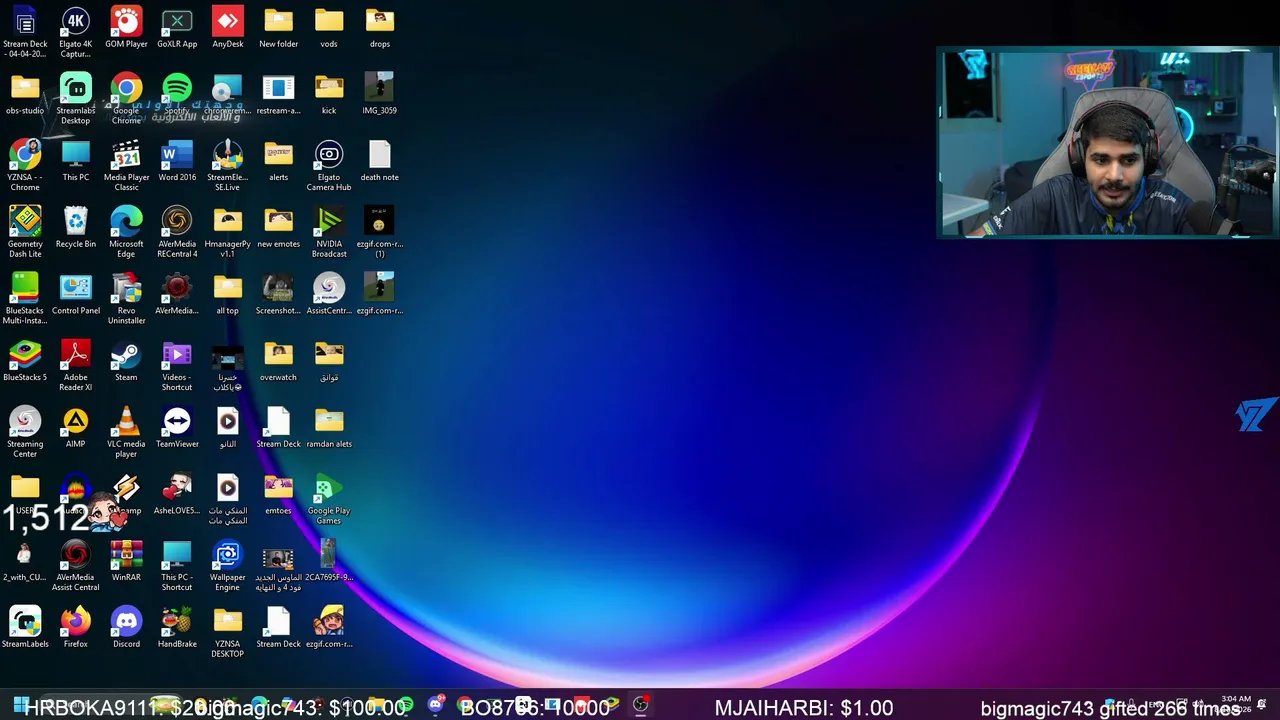Launch BlueStacks 5
Image resolution: width=1280 pixels, height=720 pixels.
coord(25,361)
